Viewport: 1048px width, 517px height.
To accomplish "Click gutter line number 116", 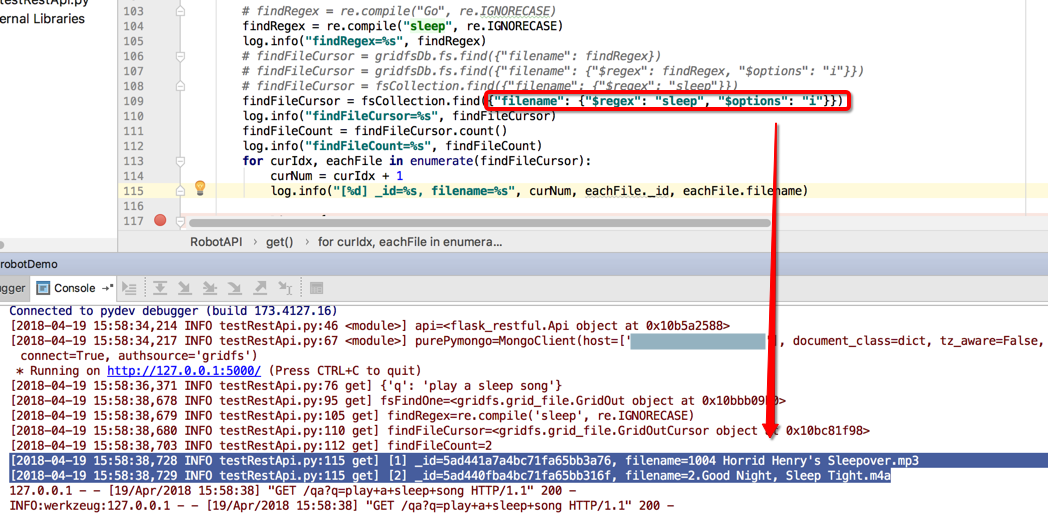I will [134, 206].
